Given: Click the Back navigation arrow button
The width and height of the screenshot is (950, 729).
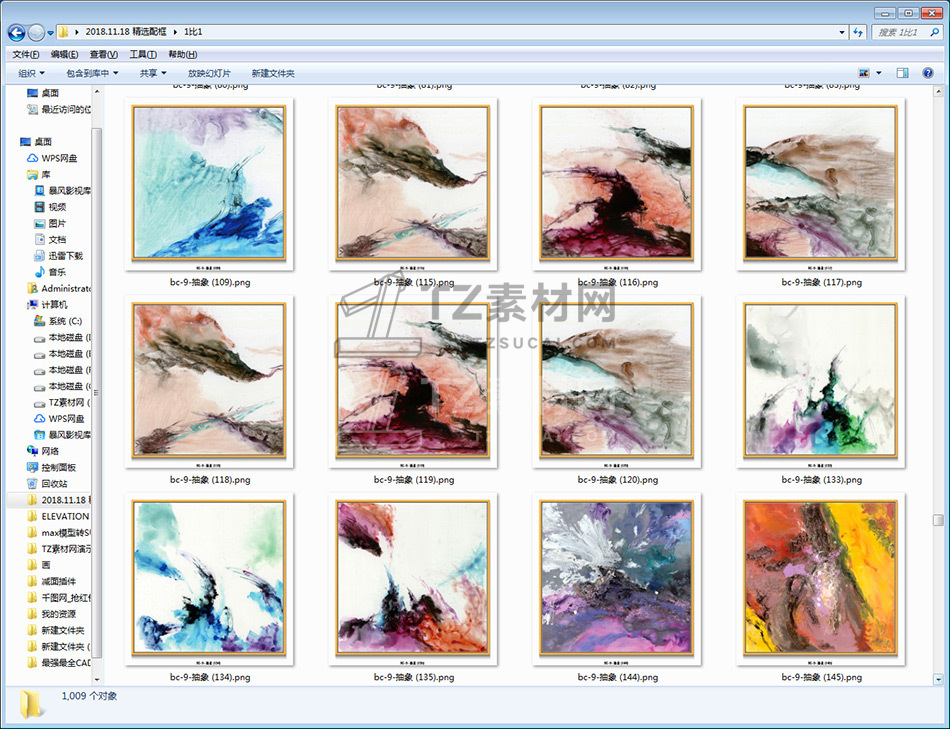Looking at the screenshot, I should click(16, 33).
